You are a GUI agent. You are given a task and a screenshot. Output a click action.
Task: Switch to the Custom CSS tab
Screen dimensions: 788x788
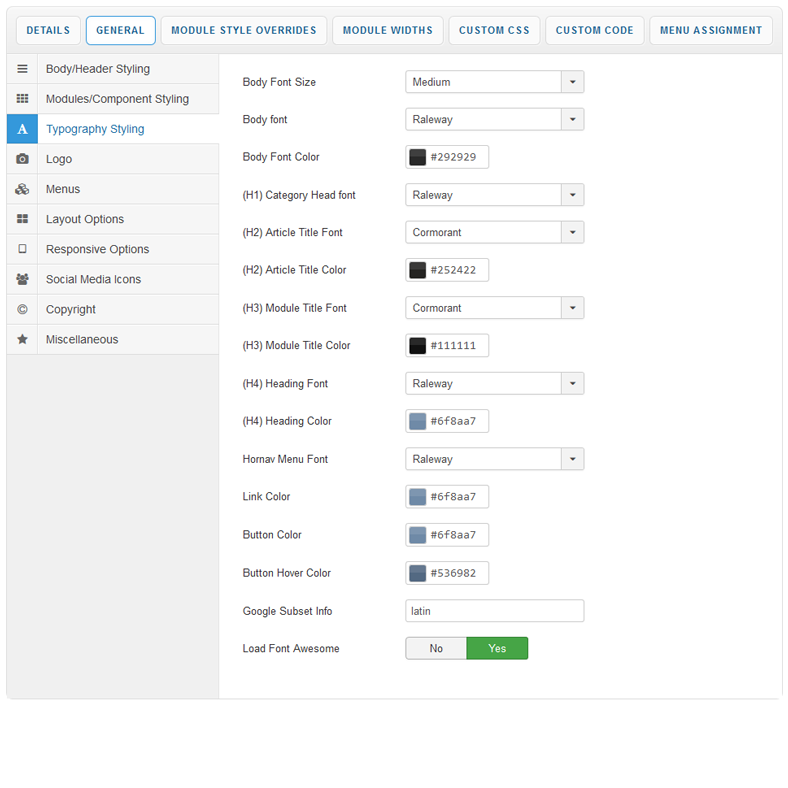494,30
